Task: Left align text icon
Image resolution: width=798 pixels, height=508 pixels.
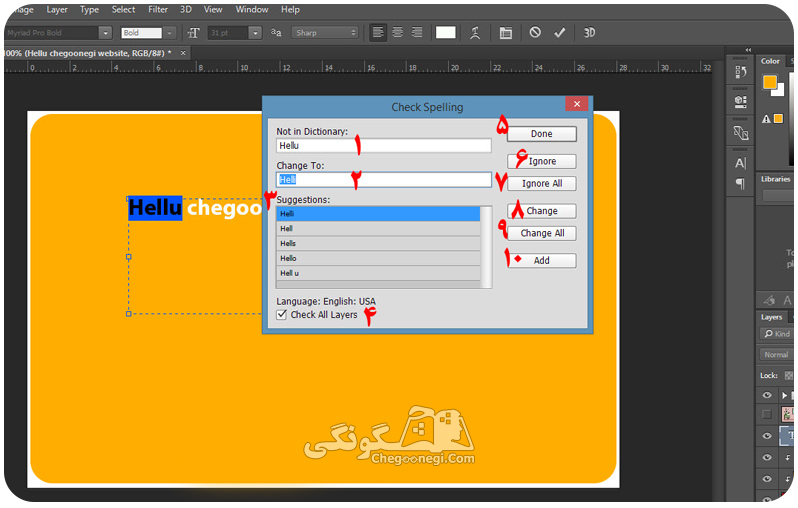Action: 378,33
